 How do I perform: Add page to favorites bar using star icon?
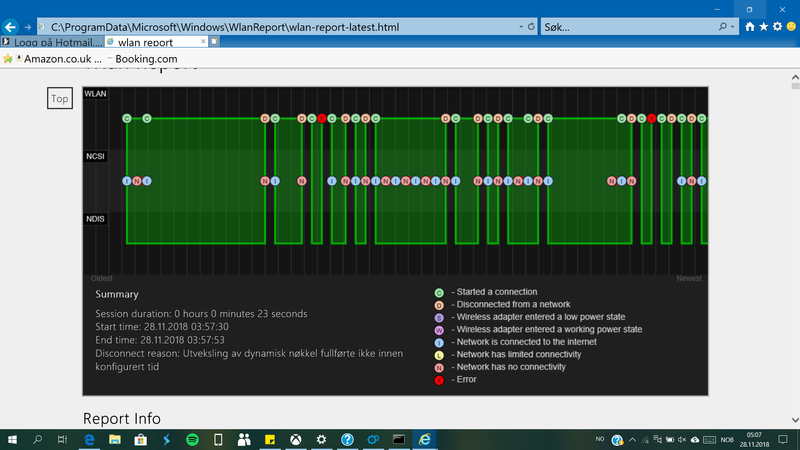tap(8, 59)
